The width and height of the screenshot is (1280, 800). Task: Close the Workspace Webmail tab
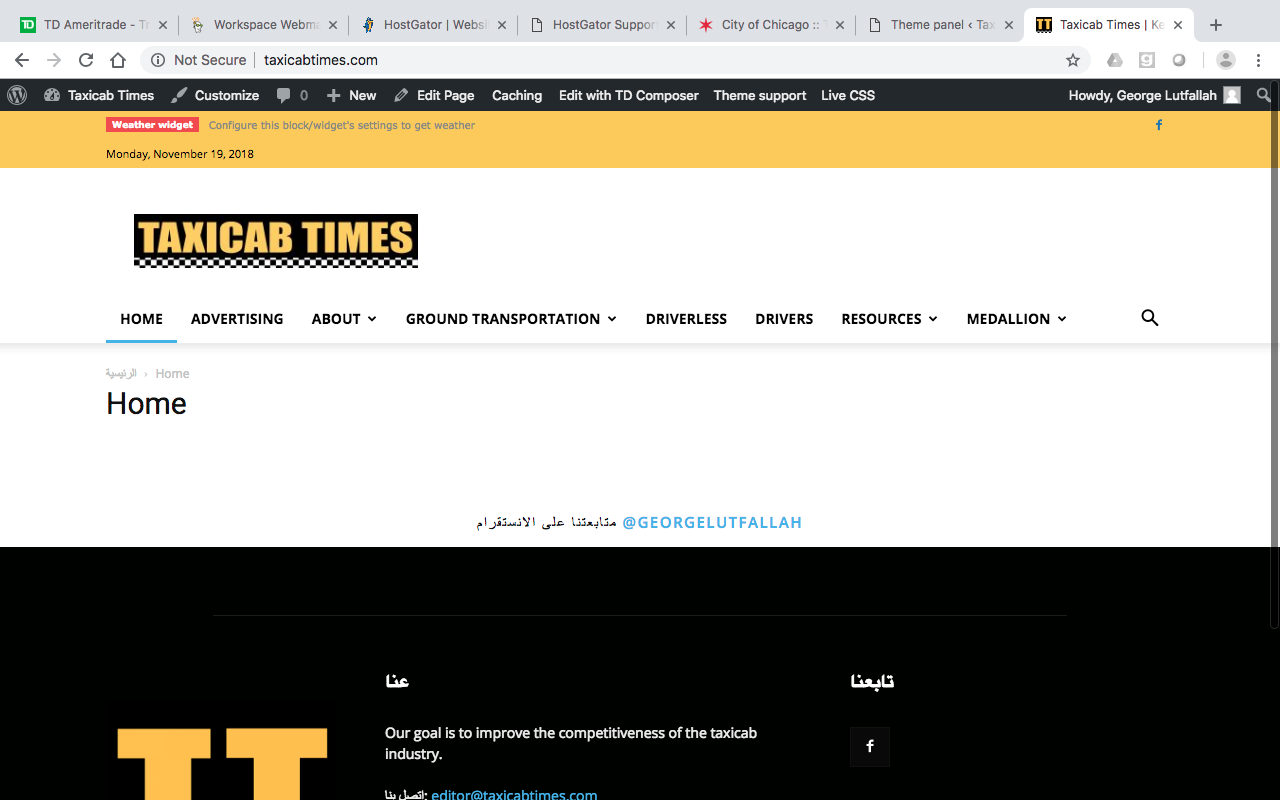332,25
